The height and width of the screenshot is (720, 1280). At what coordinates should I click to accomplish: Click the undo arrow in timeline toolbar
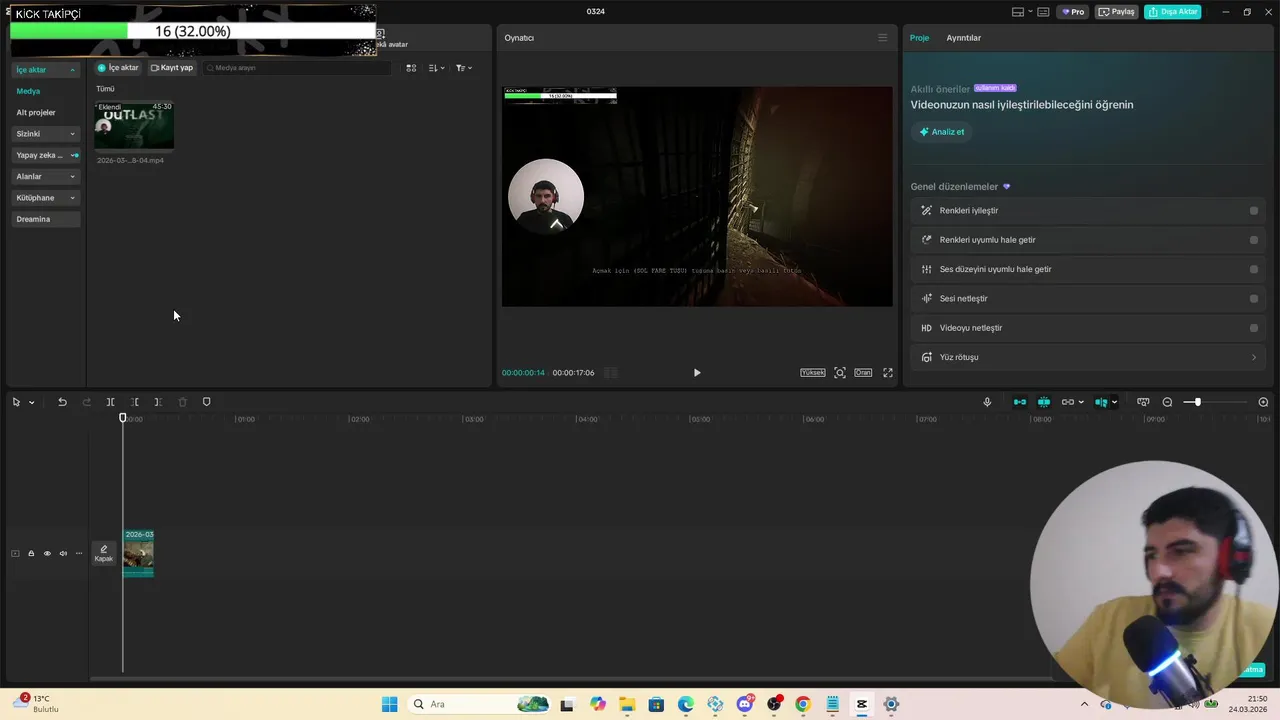(62, 402)
